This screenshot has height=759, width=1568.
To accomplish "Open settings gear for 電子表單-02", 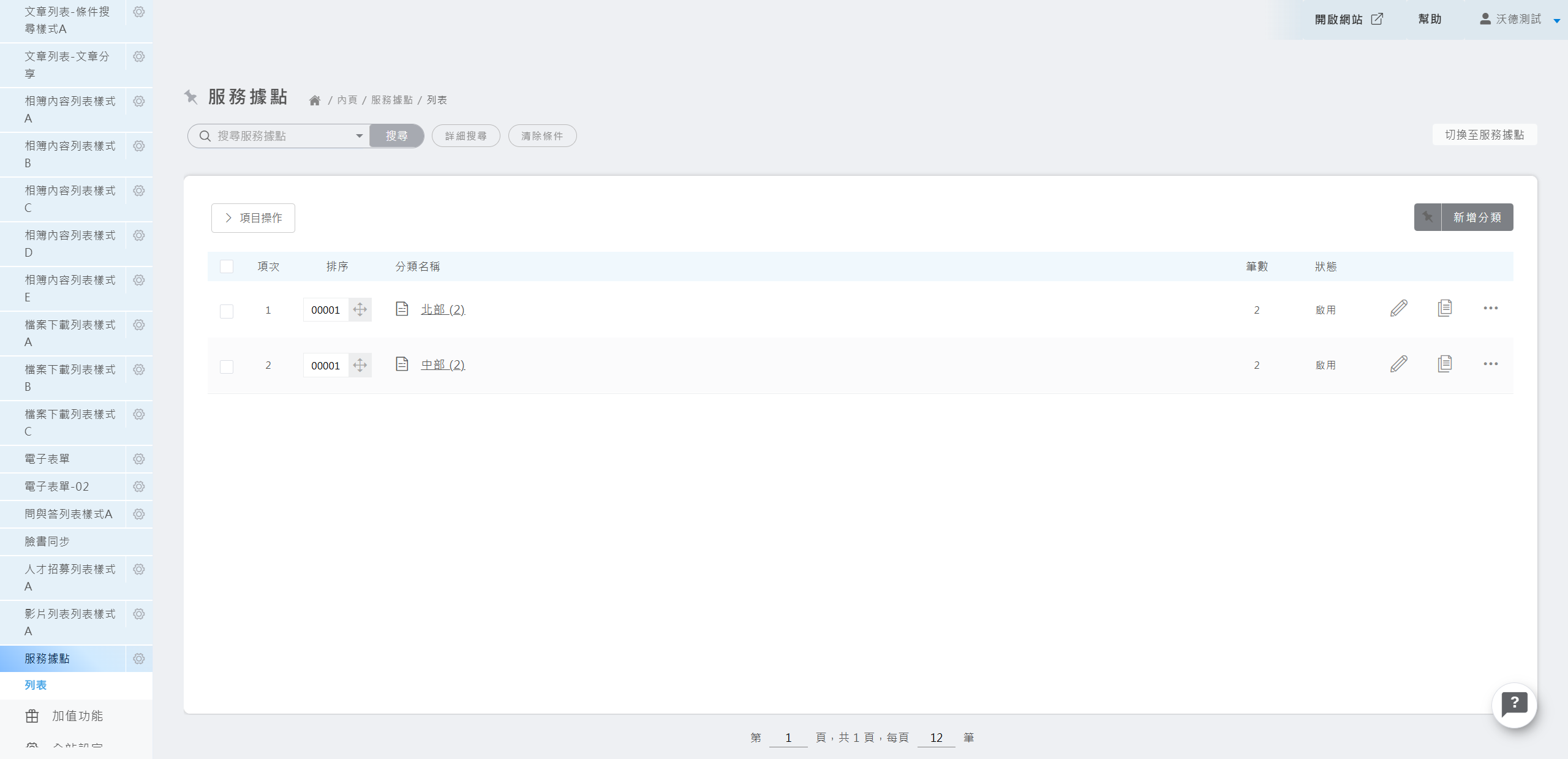I will (x=139, y=486).
